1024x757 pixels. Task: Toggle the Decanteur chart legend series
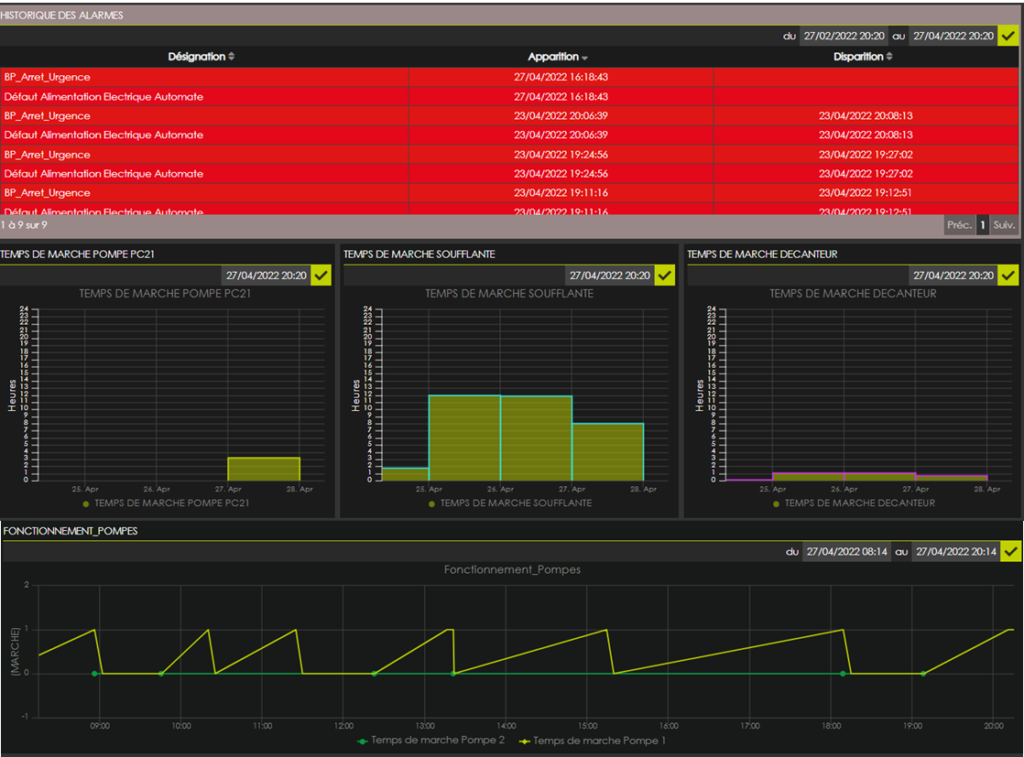(x=853, y=503)
